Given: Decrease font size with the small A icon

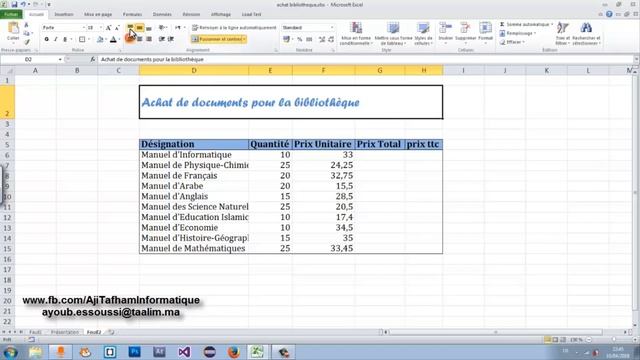Looking at the screenshot, I should coord(117,28).
